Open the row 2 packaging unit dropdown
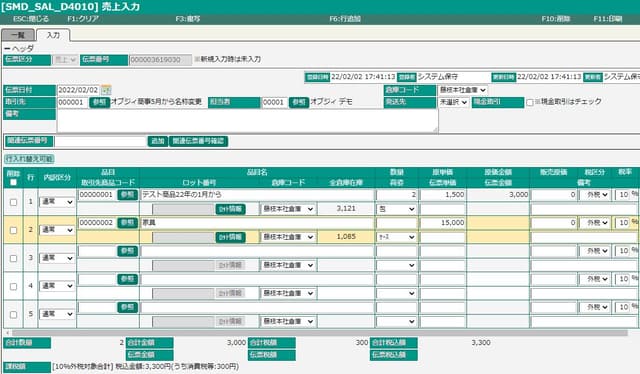 (396, 237)
